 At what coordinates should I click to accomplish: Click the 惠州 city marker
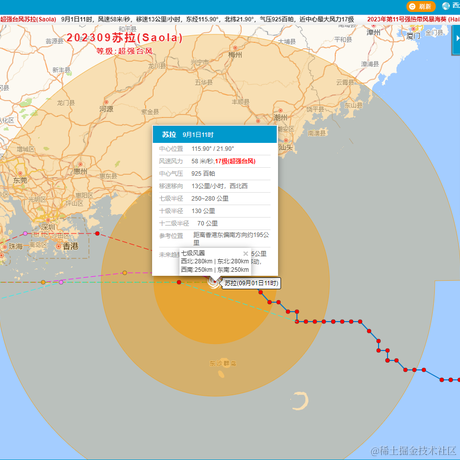click(80, 164)
